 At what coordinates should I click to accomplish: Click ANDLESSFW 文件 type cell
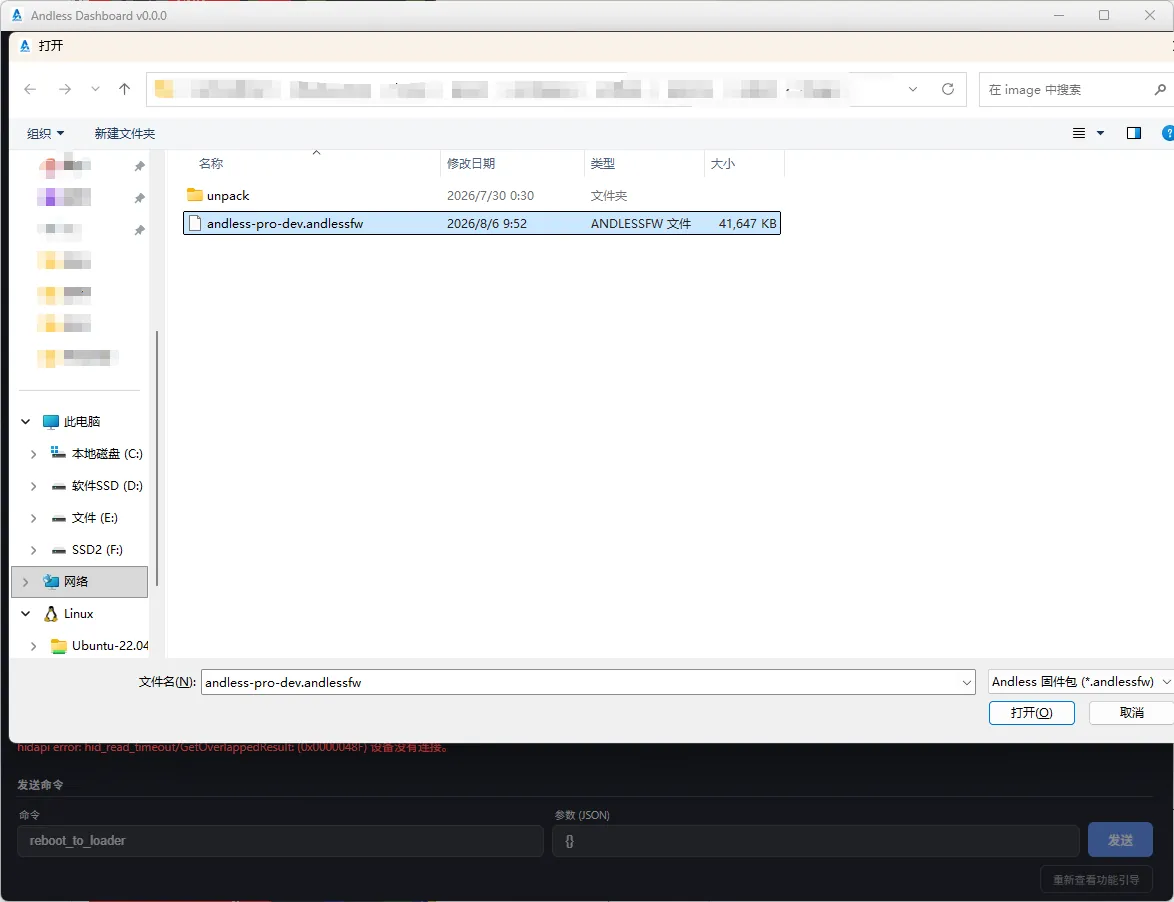click(641, 223)
